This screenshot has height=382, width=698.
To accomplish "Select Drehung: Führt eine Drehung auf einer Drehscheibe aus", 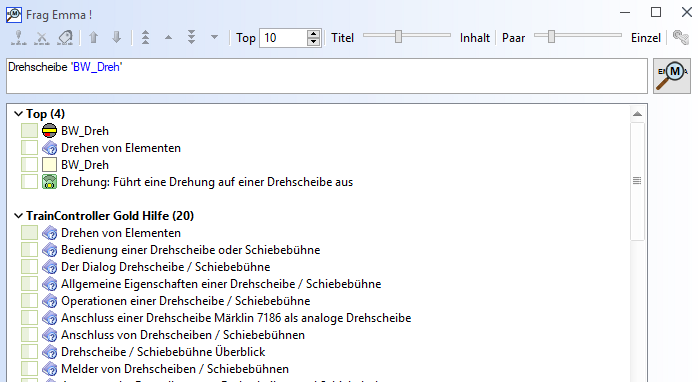I will click(207, 182).
